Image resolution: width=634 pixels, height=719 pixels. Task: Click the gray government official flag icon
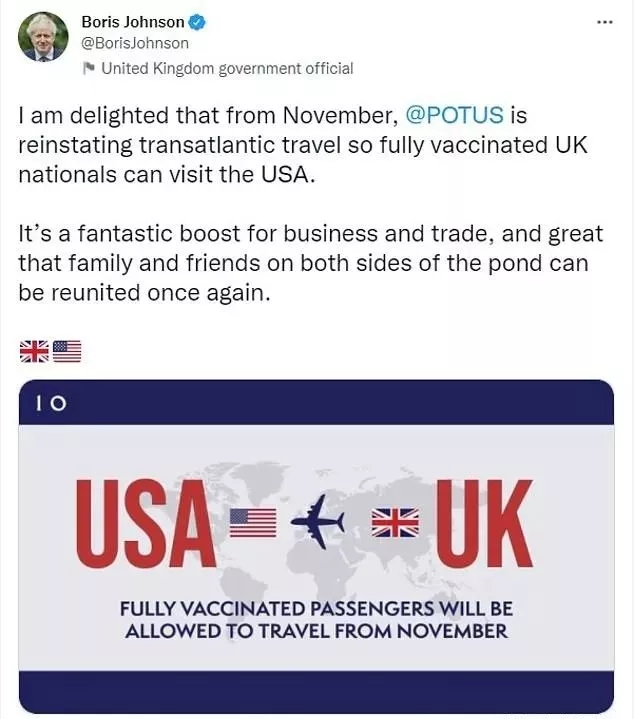pos(89,68)
